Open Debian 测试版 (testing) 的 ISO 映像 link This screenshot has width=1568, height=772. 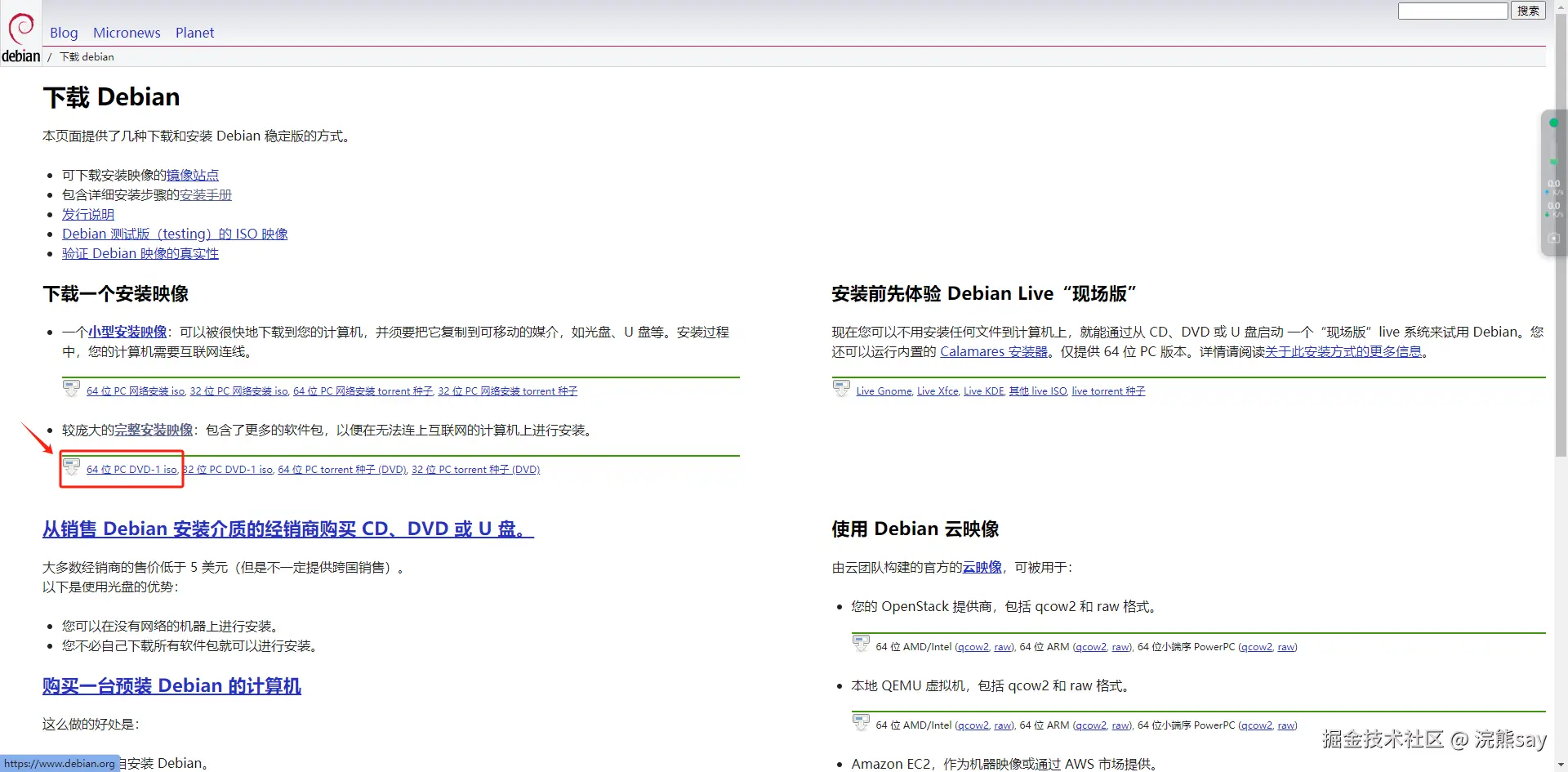click(x=175, y=234)
